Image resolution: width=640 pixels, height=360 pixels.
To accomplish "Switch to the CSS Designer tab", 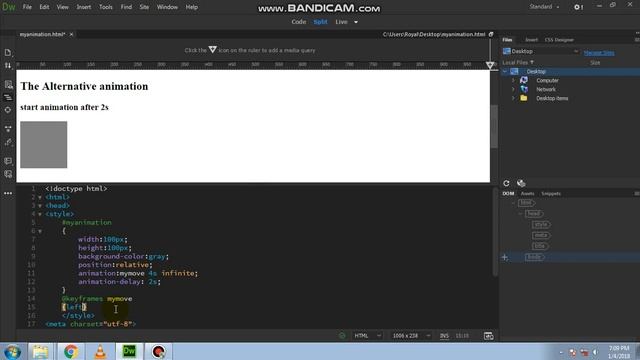I will 559,40.
